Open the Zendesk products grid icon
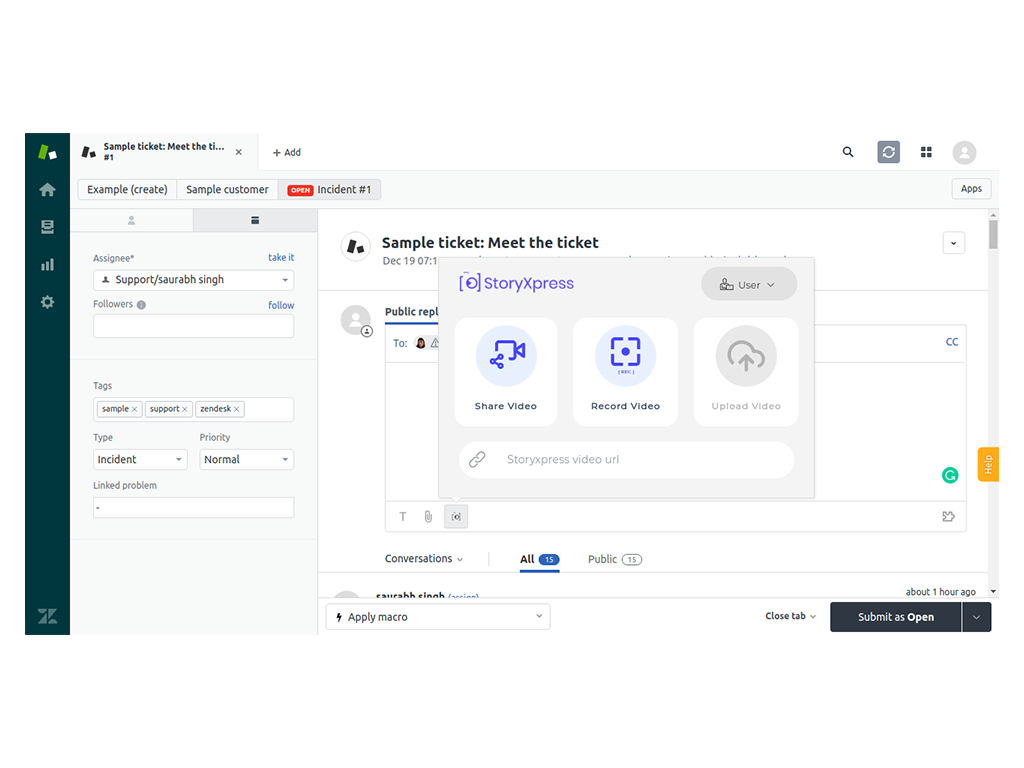The height and width of the screenshot is (768, 1024). (x=926, y=152)
